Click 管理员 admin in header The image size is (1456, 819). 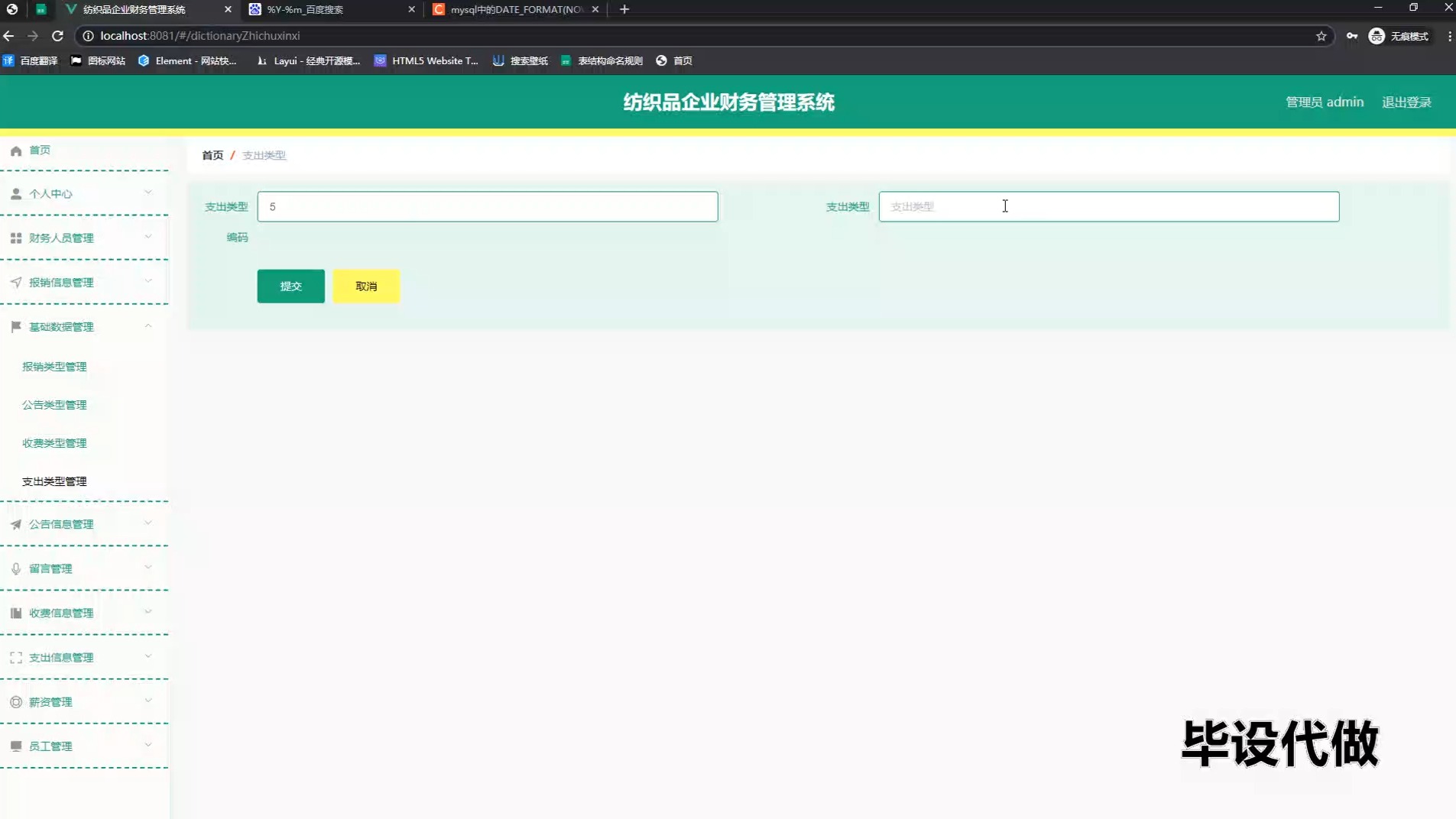click(x=1325, y=102)
